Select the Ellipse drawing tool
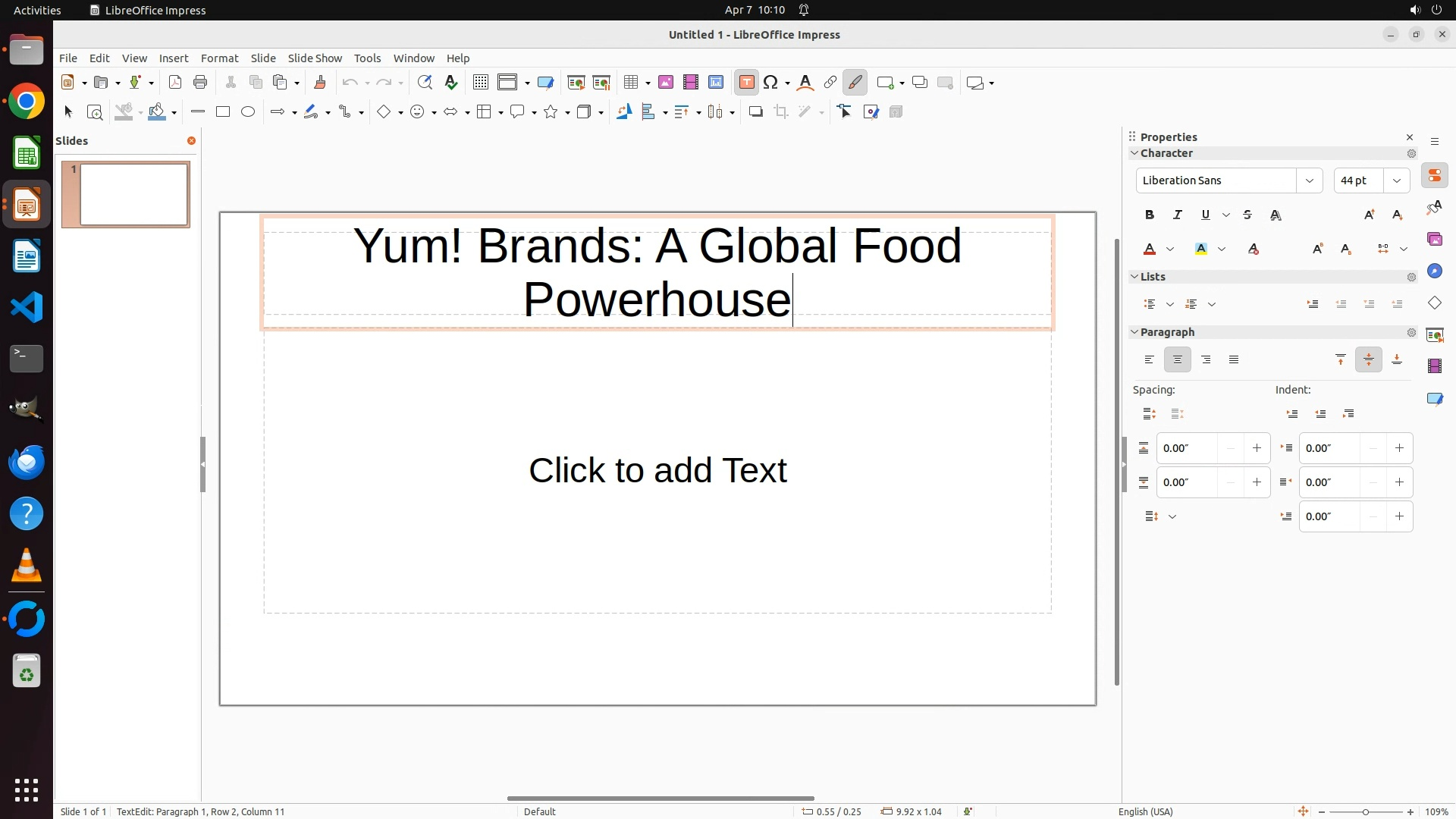This screenshot has height=819, width=1456. 248,112
